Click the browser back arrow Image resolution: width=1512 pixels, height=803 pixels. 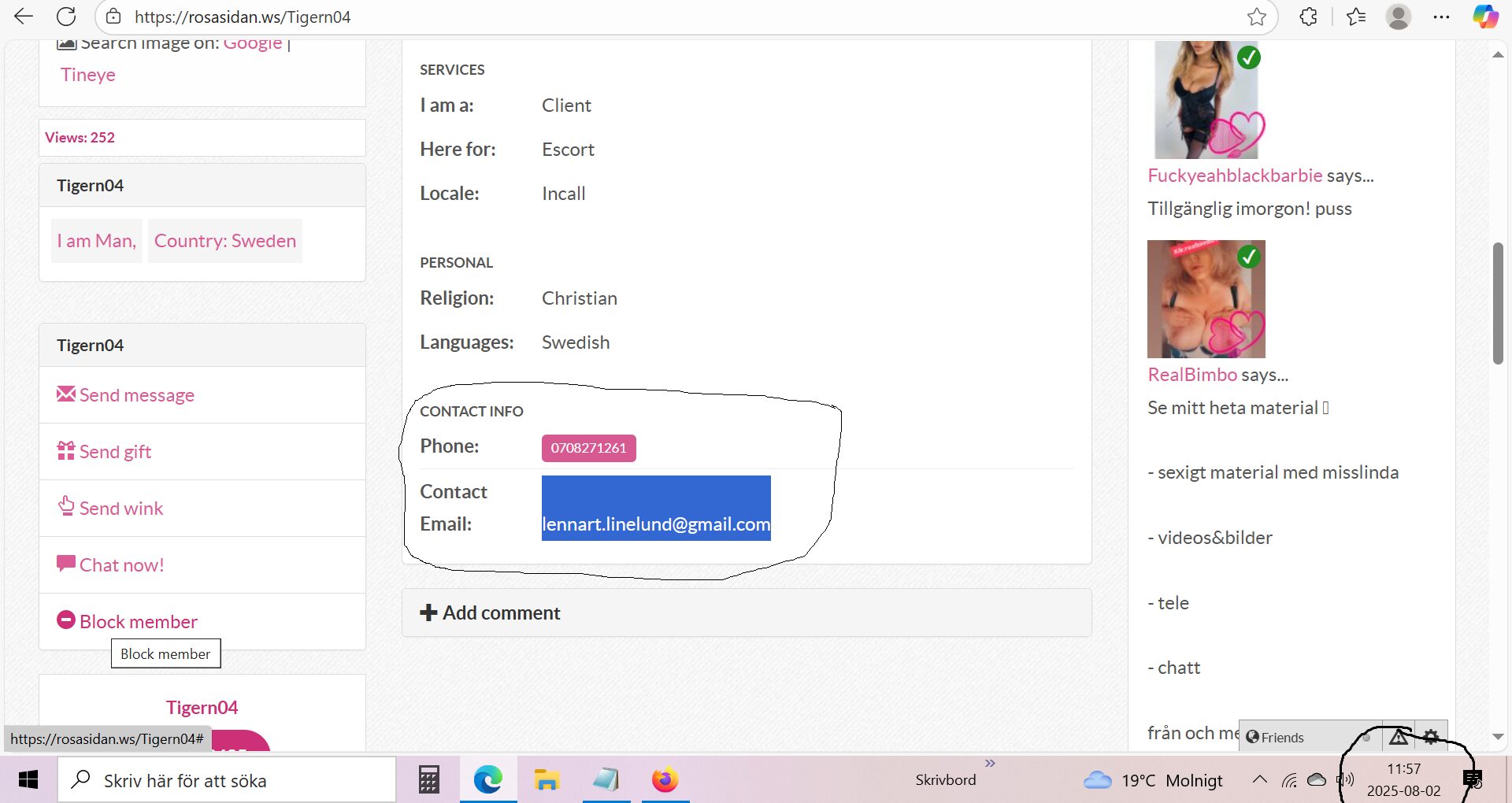24,17
